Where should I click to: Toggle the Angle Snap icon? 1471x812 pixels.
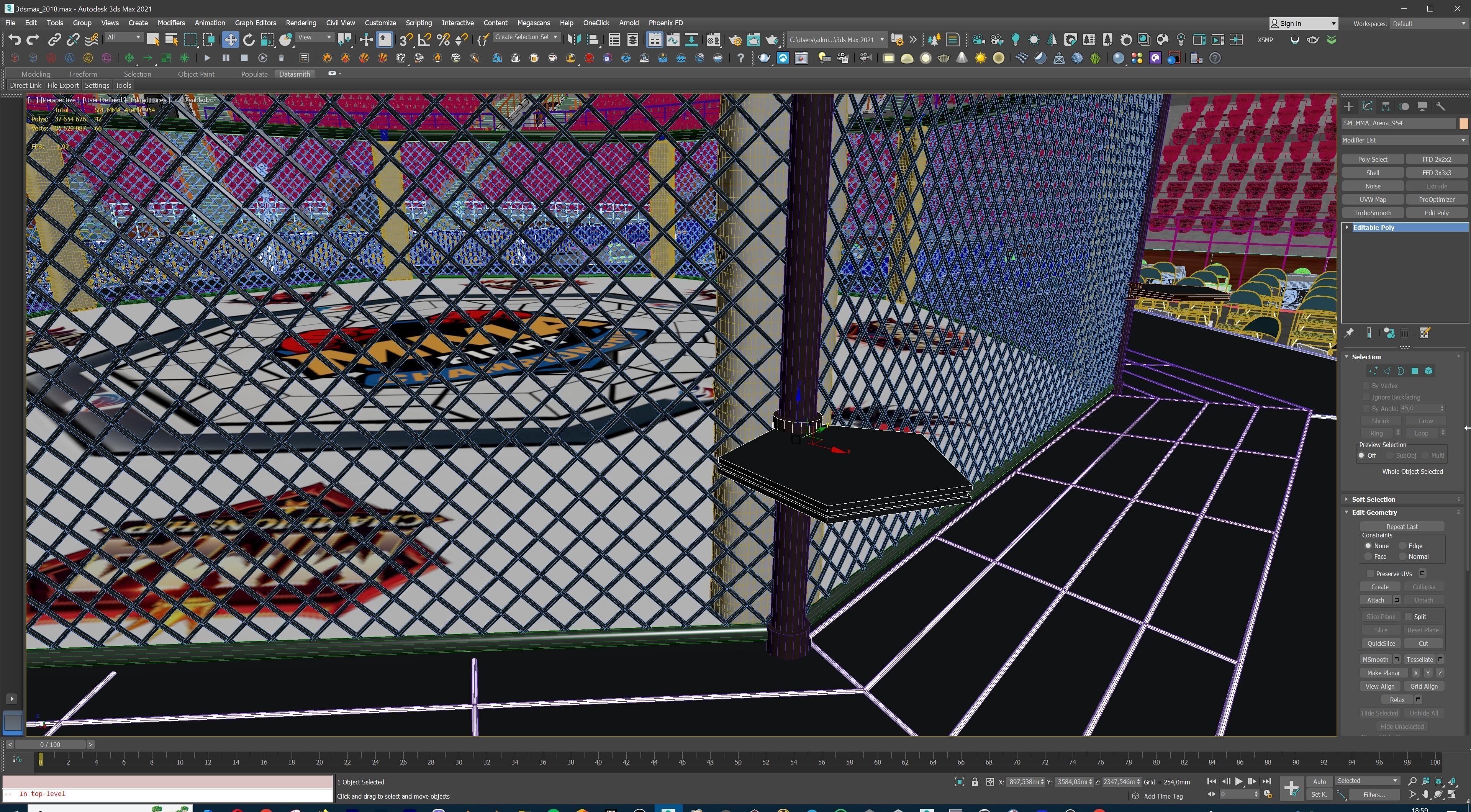424,39
